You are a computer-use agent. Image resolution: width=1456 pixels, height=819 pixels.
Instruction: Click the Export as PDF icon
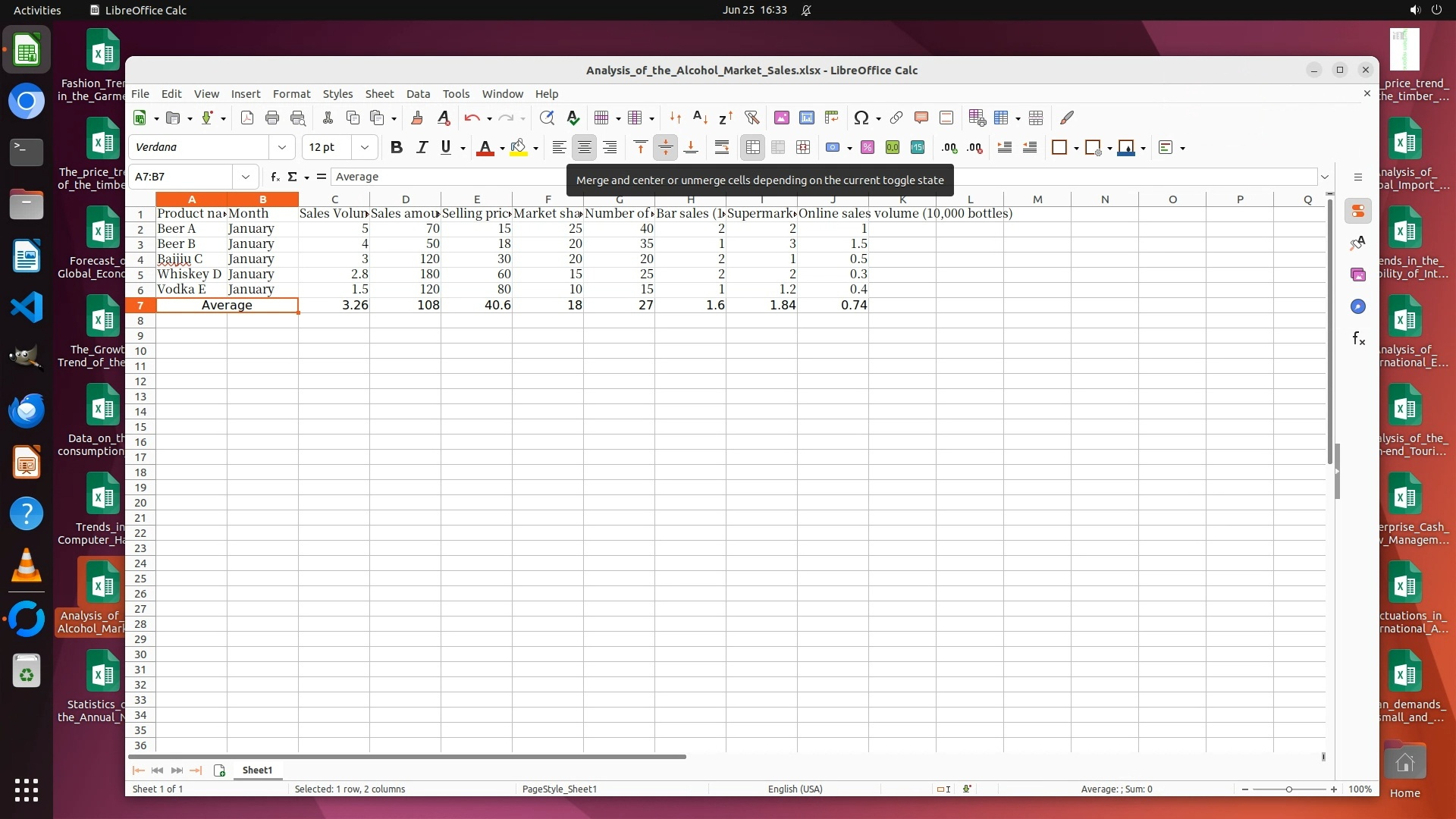point(247,118)
